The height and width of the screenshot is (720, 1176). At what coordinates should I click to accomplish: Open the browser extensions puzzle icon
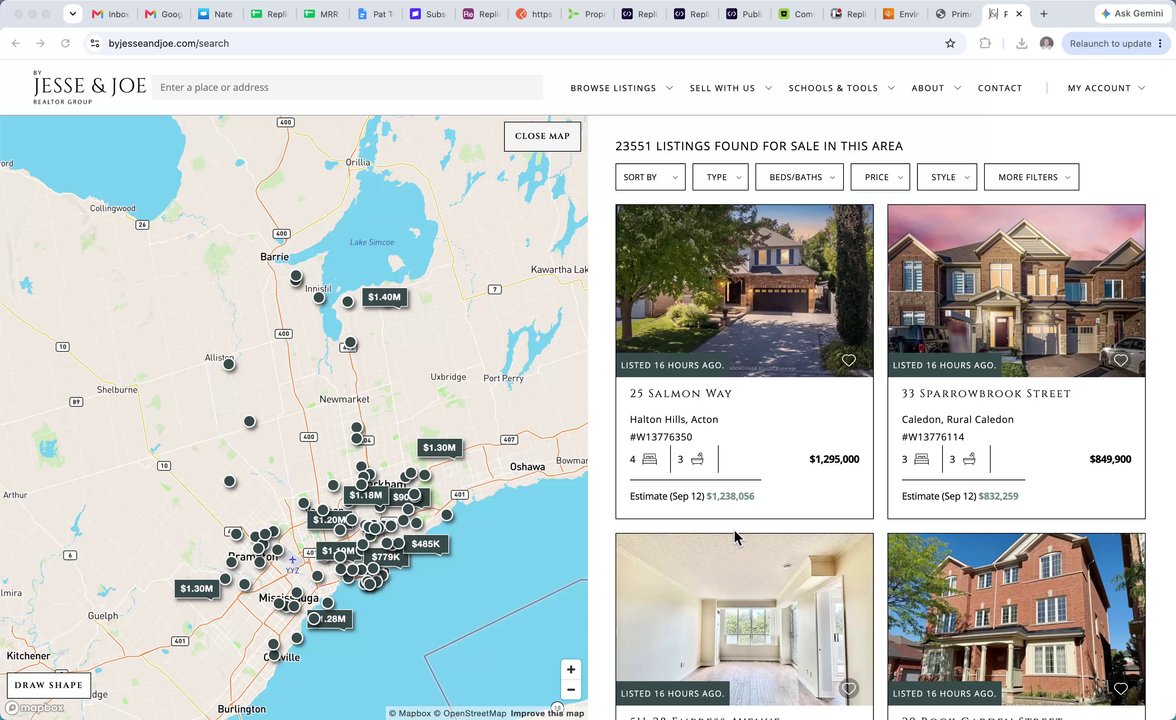pos(985,44)
